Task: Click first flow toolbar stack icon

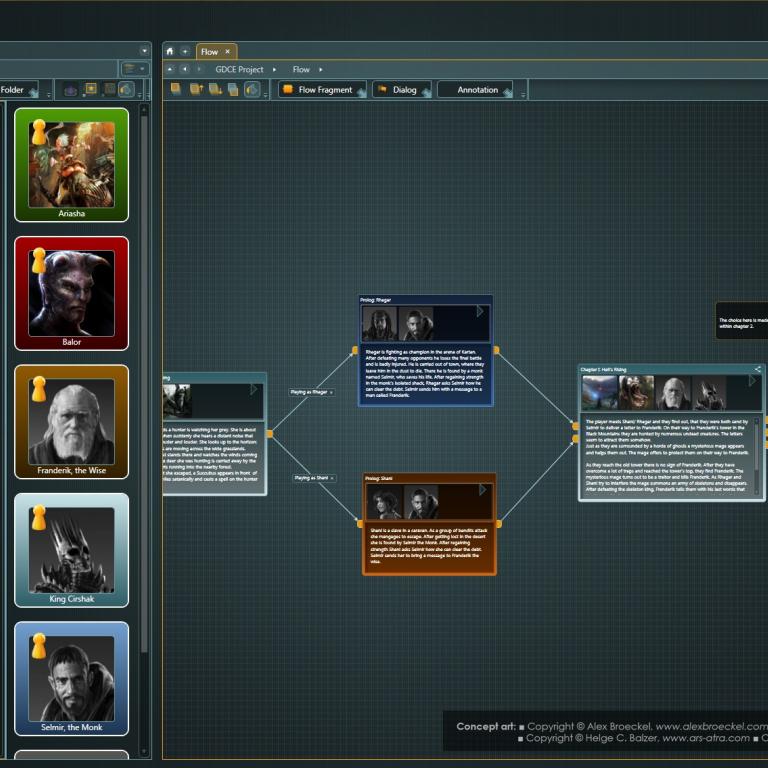Action: click(x=176, y=89)
